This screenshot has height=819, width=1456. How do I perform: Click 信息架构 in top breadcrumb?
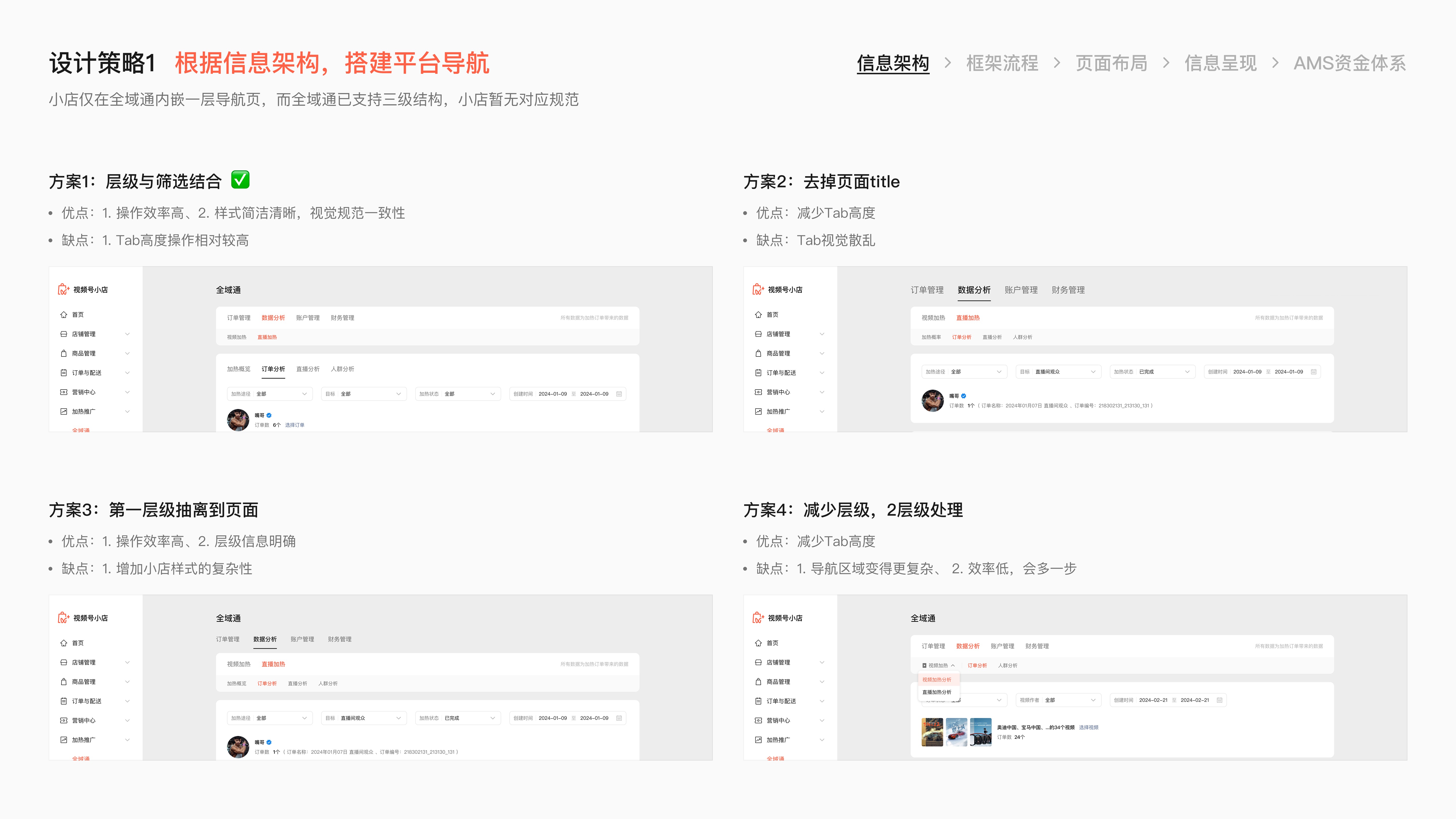click(x=893, y=63)
